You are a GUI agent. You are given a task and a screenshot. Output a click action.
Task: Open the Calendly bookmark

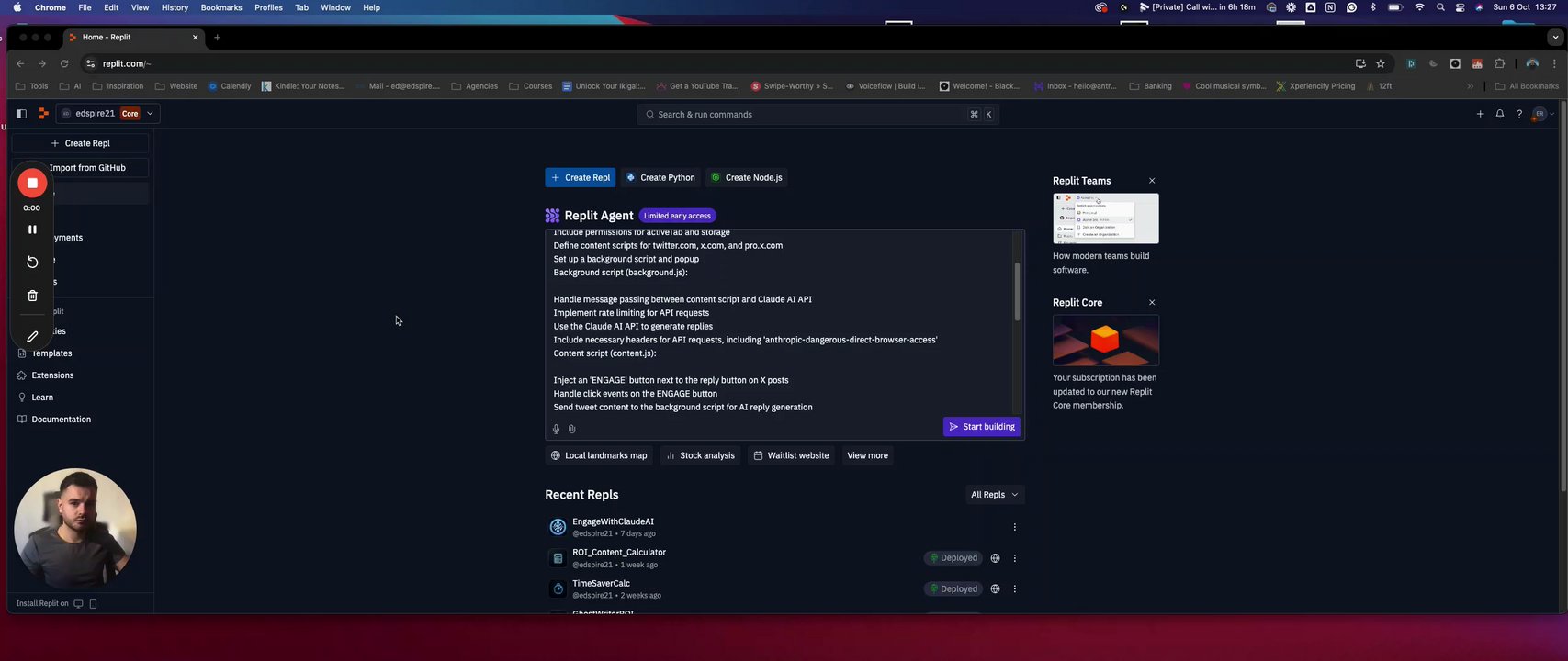(x=230, y=86)
